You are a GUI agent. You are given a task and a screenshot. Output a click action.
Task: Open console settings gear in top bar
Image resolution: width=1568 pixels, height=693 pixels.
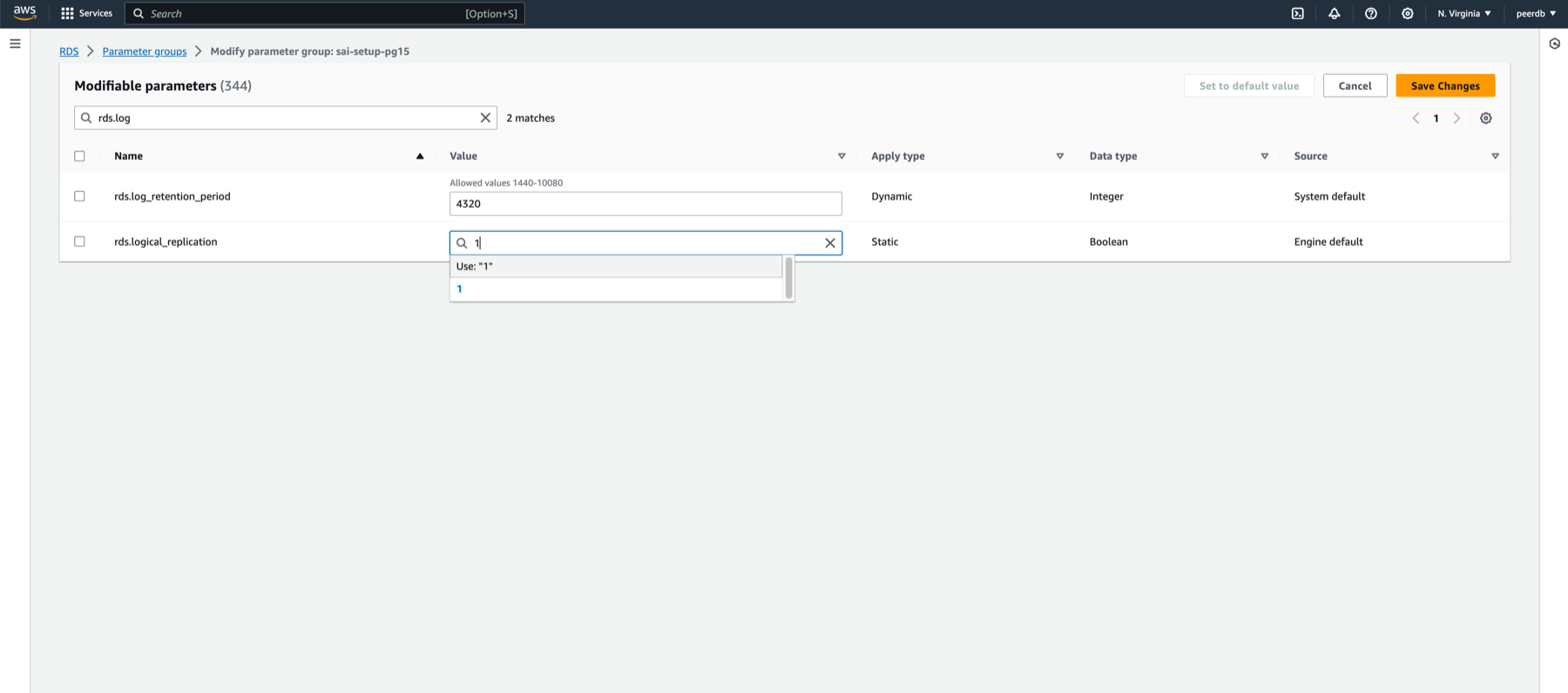[x=1407, y=14]
